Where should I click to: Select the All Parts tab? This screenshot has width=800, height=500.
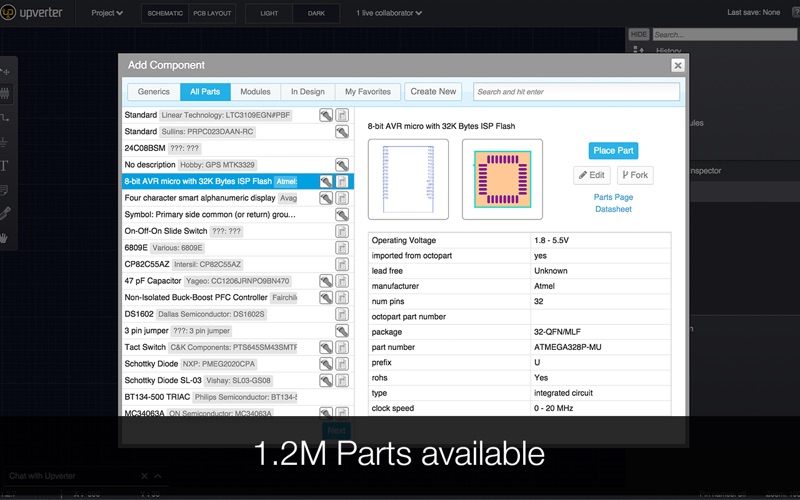(205, 92)
